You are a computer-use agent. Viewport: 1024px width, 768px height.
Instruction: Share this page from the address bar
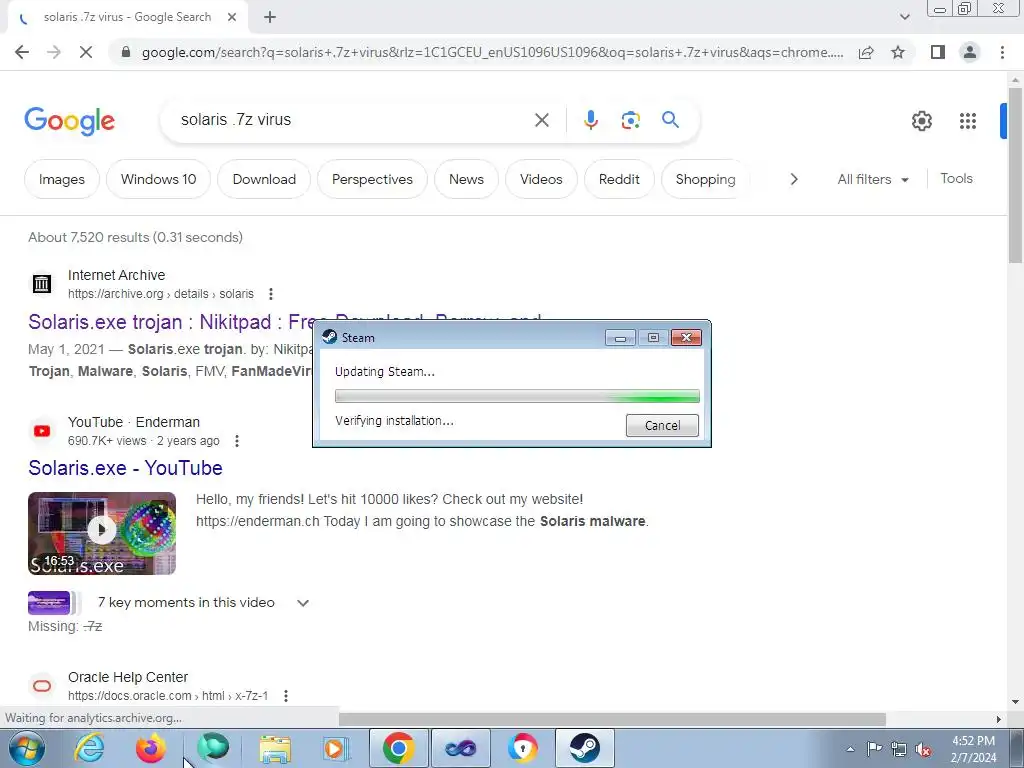coord(866,52)
